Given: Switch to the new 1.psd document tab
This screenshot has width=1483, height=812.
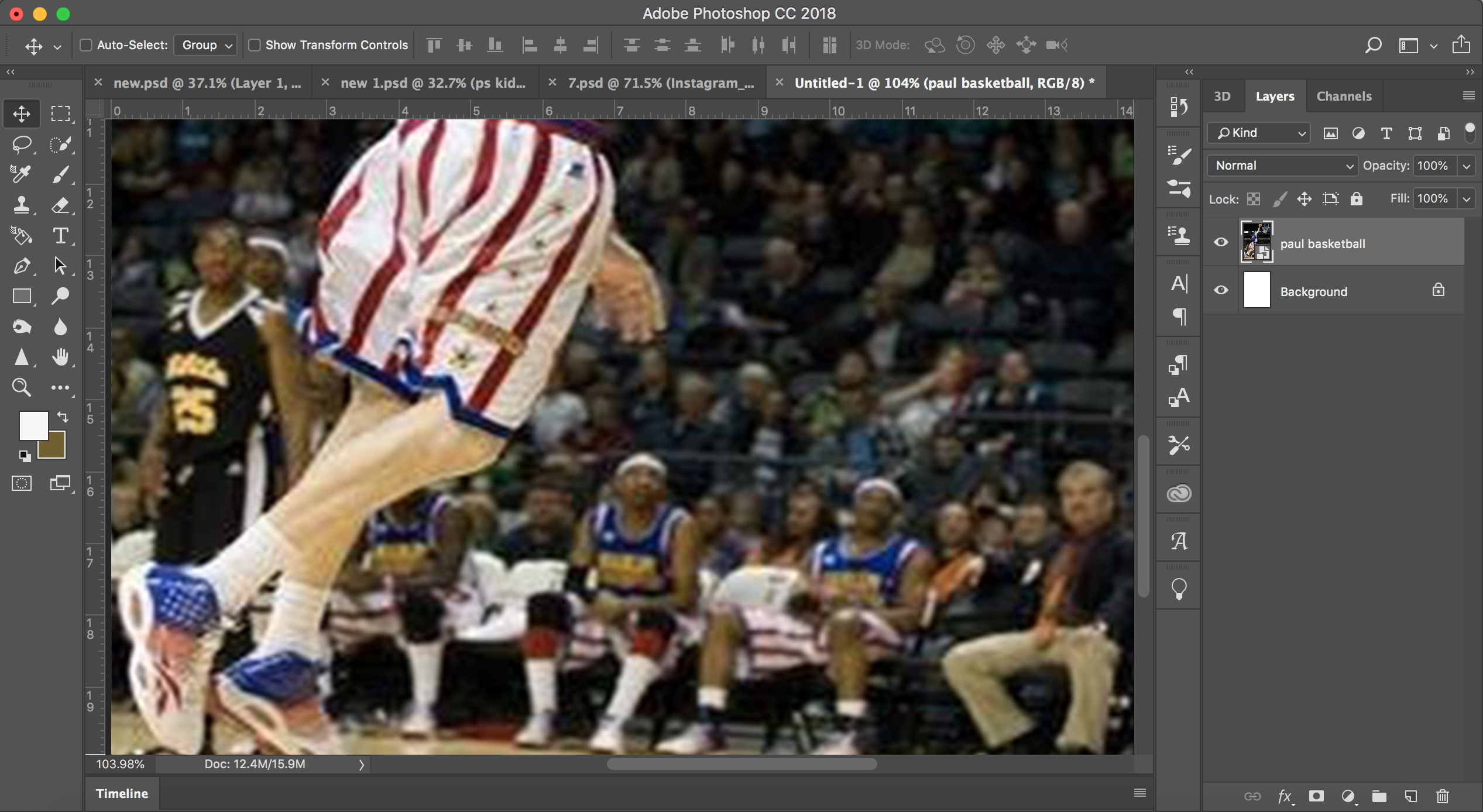Looking at the screenshot, I should (433, 83).
